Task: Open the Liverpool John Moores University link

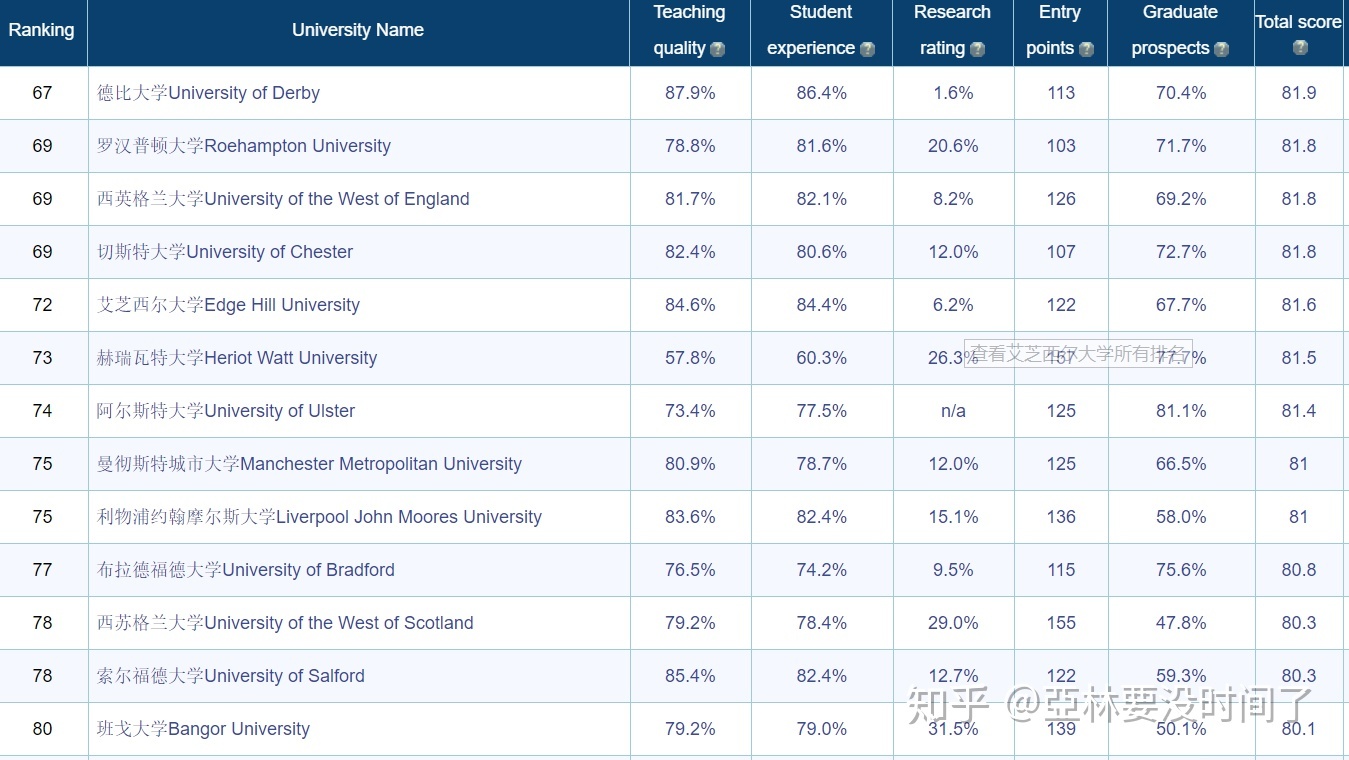Action: (x=319, y=517)
